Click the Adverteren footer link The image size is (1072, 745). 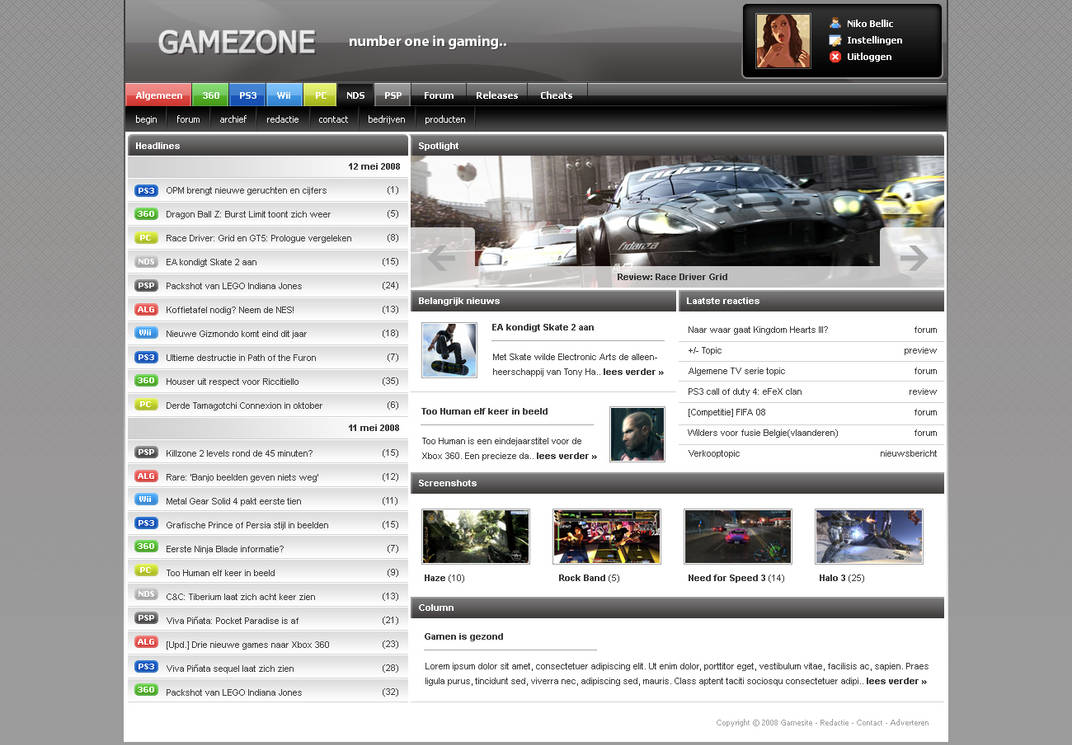coord(909,722)
